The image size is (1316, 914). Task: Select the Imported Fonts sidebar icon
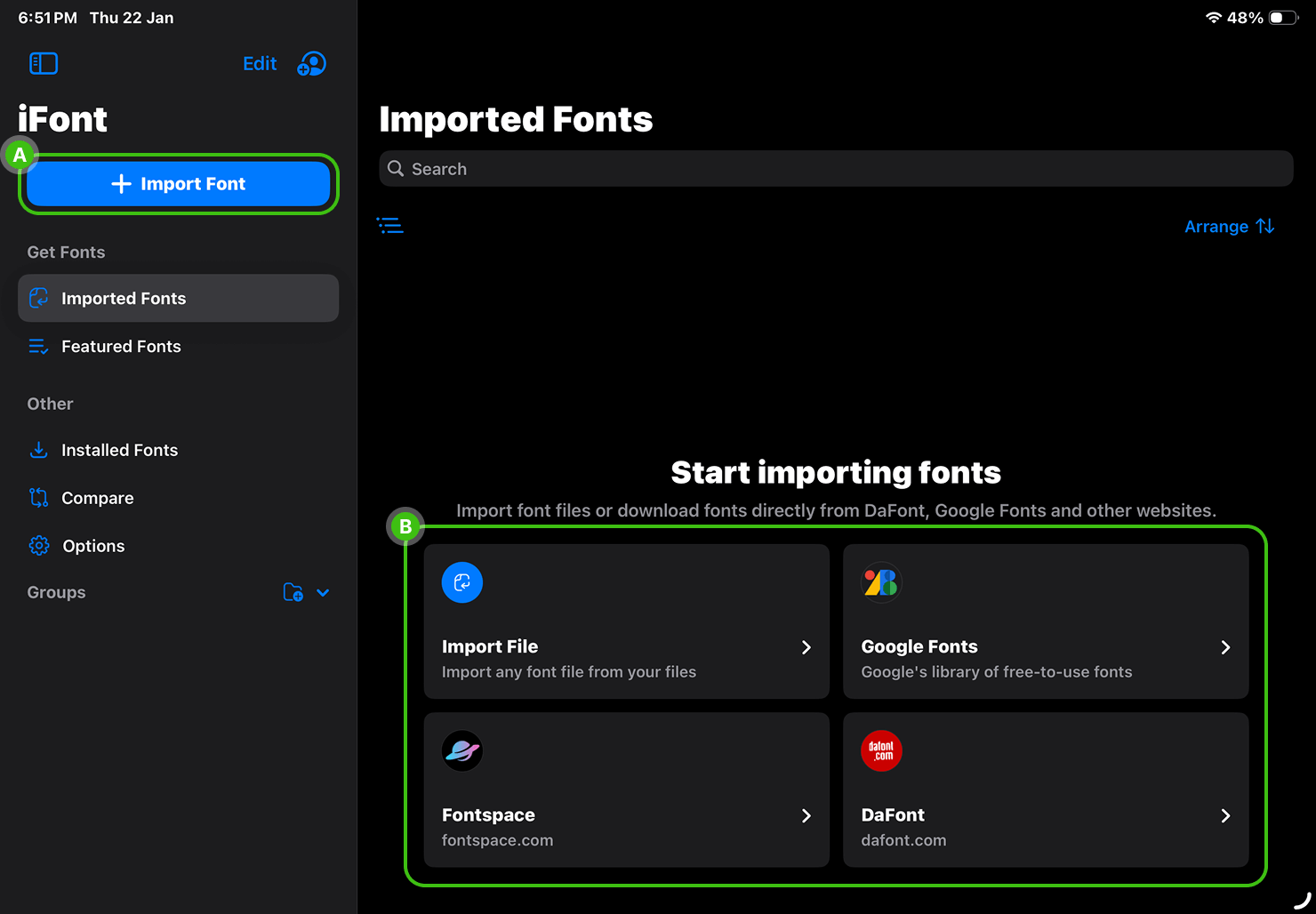[39, 298]
